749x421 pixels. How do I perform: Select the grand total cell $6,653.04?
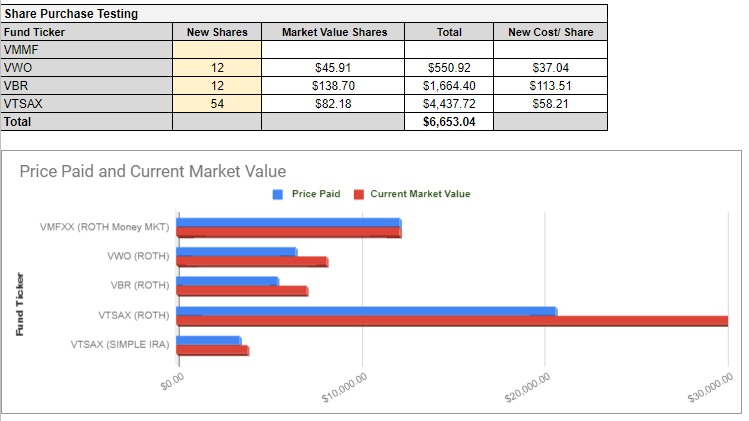pos(449,122)
